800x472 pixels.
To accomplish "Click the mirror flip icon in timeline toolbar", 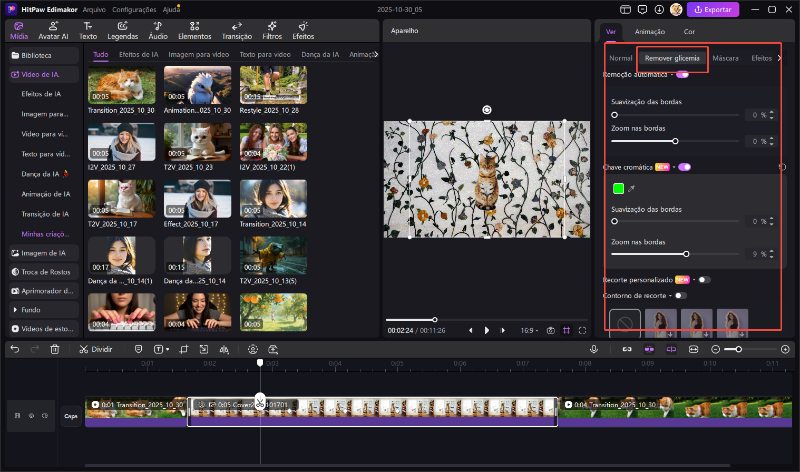I will [224, 349].
